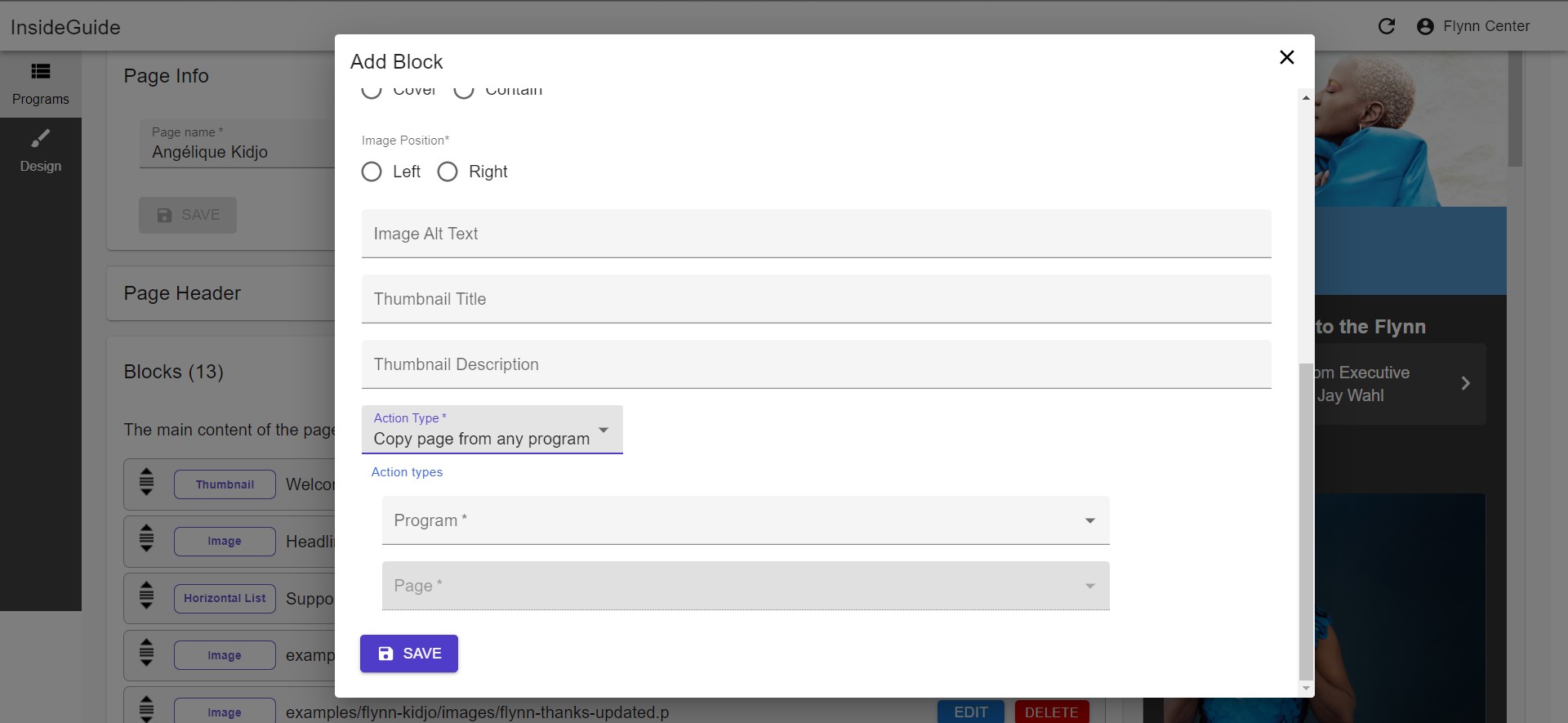The image size is (1568, 723).
Task: Click the Horizontal List block type tag
Action: [225, 598]
